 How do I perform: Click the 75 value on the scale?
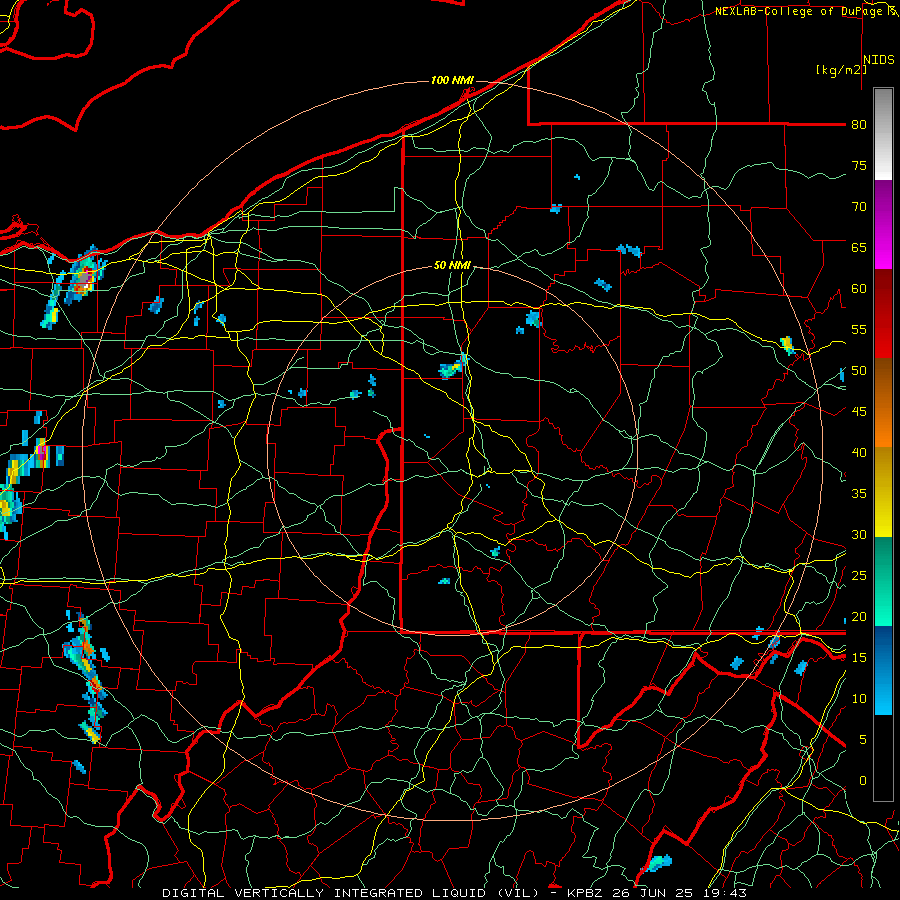[859, 165]
